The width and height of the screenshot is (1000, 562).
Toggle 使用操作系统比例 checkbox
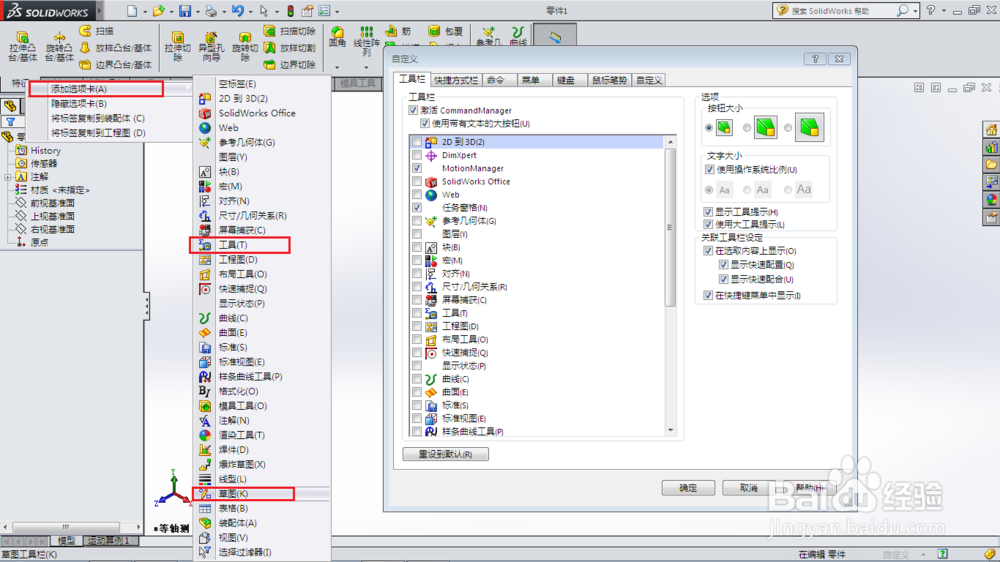(709, 170)
